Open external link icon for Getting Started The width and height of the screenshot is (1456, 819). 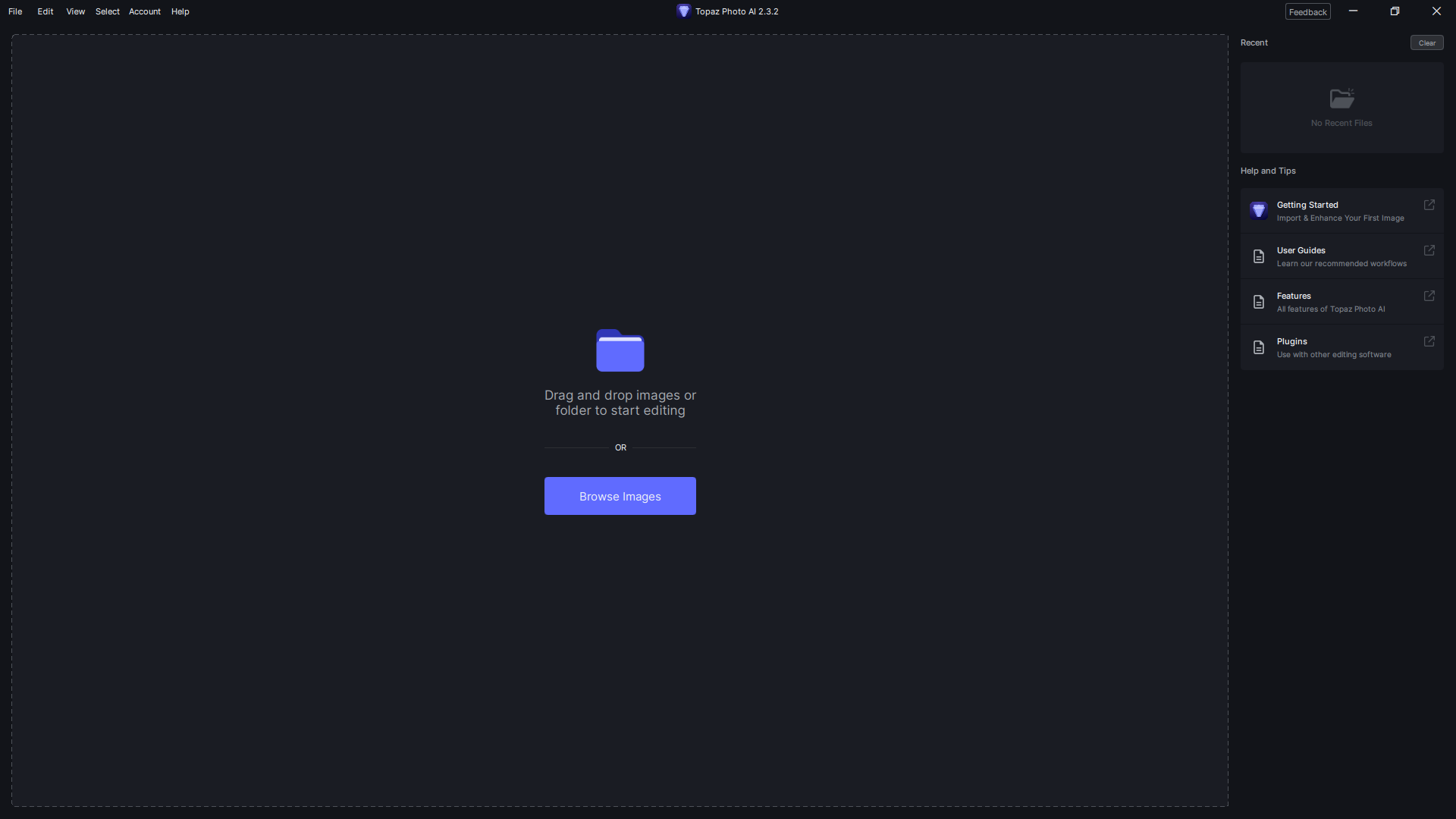coord(1429,205)
